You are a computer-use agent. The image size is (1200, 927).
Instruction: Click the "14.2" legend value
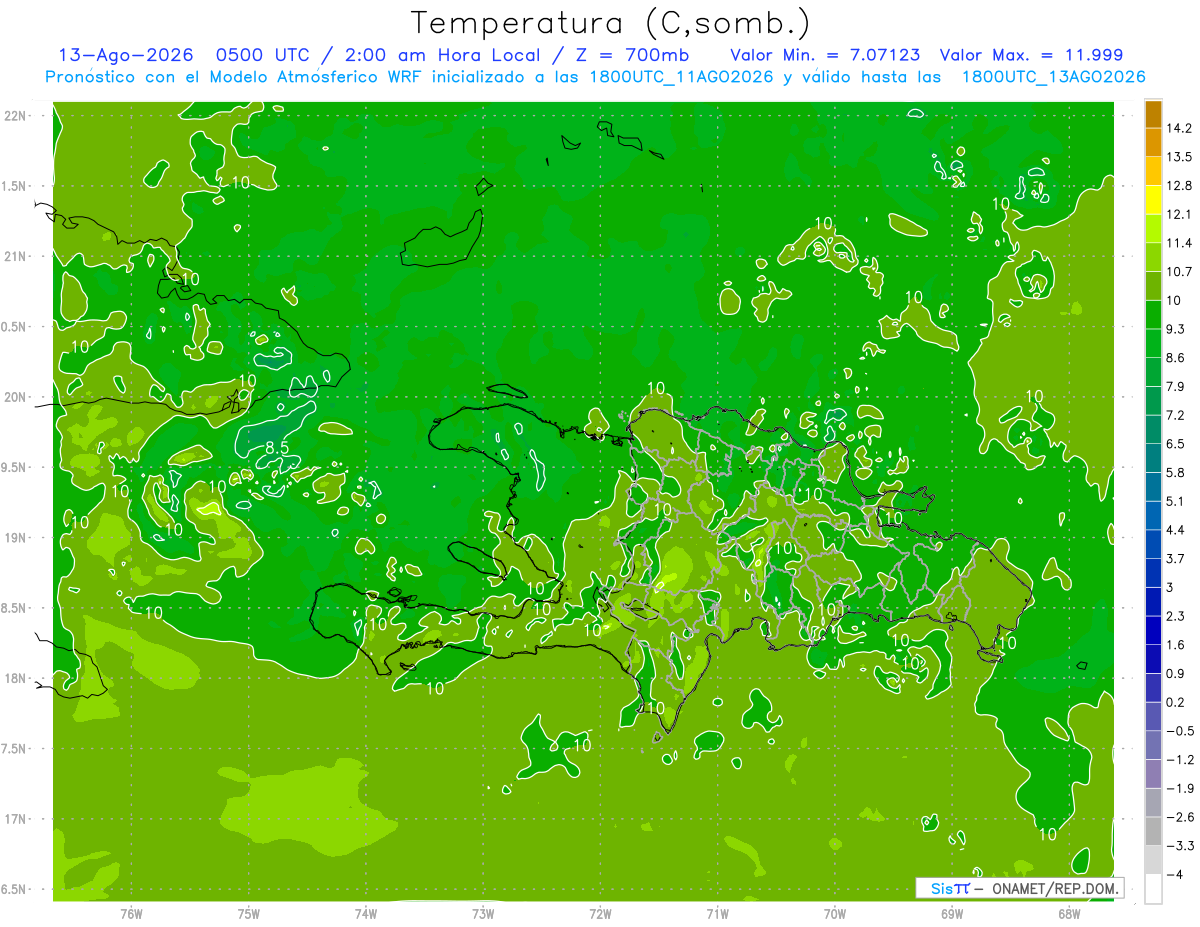click(x=1179, y=128)
